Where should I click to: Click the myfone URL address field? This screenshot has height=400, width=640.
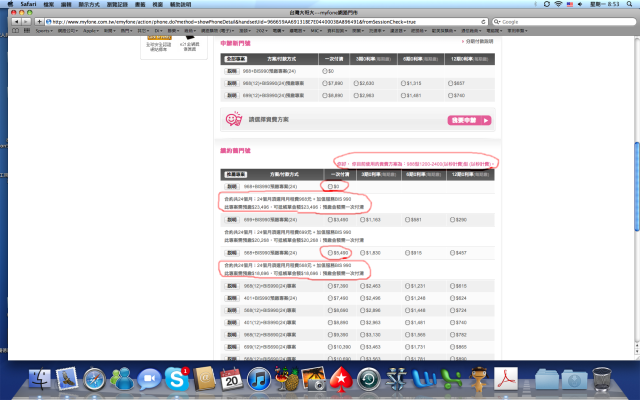point(263,22)
